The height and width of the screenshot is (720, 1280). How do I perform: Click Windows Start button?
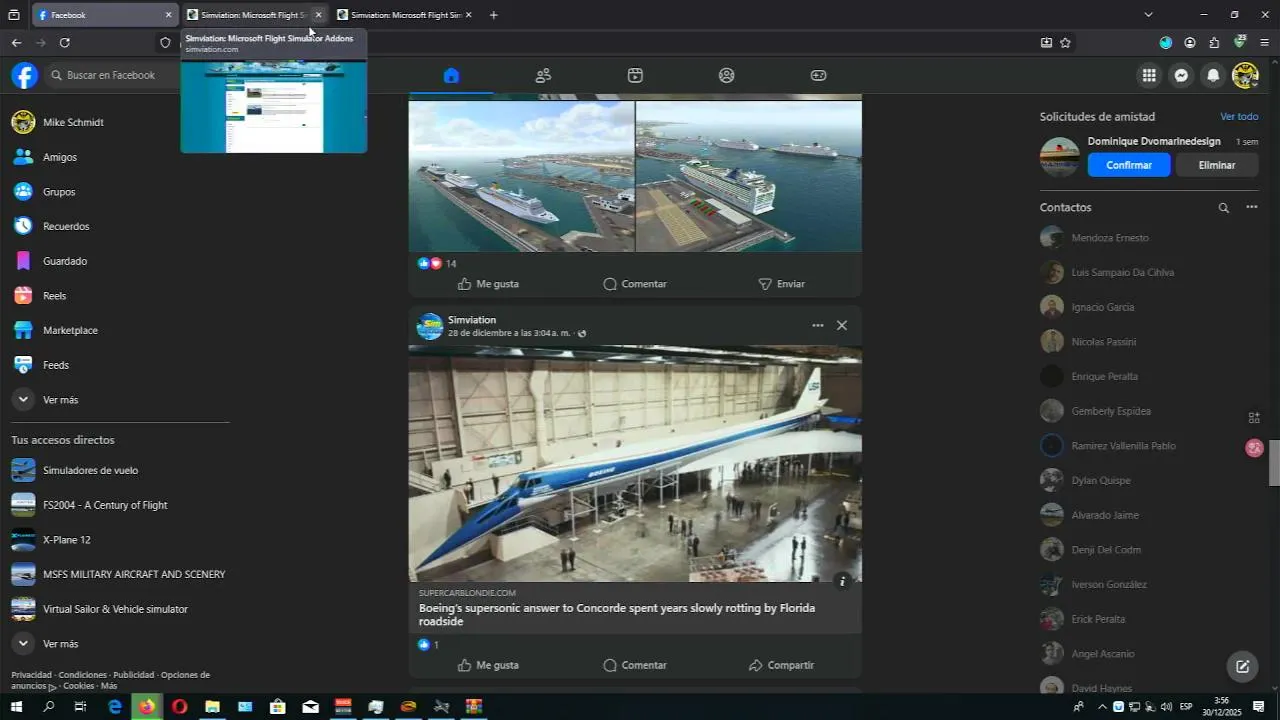(16, 707)
